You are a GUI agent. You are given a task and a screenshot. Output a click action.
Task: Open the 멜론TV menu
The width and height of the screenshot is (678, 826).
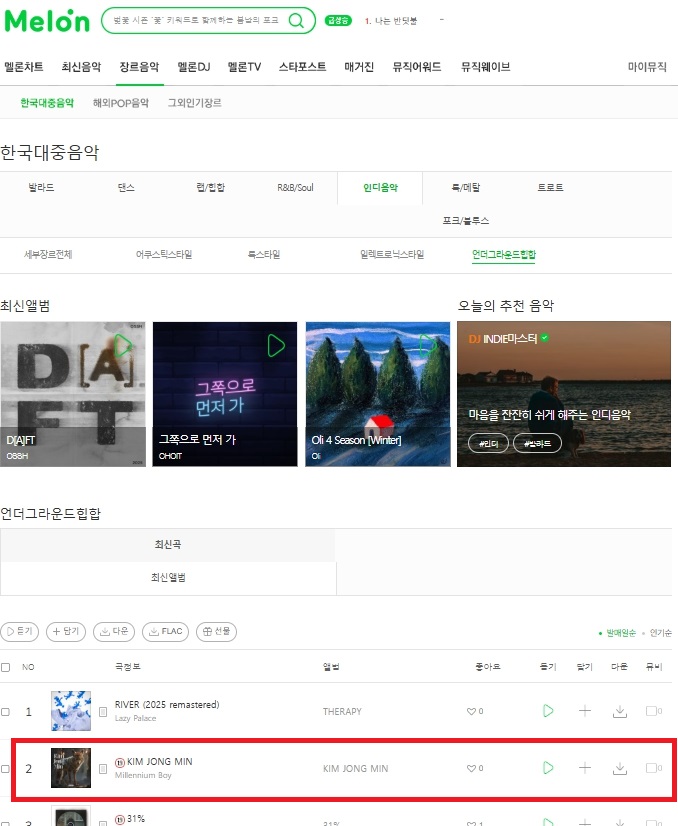coord(244,67)
